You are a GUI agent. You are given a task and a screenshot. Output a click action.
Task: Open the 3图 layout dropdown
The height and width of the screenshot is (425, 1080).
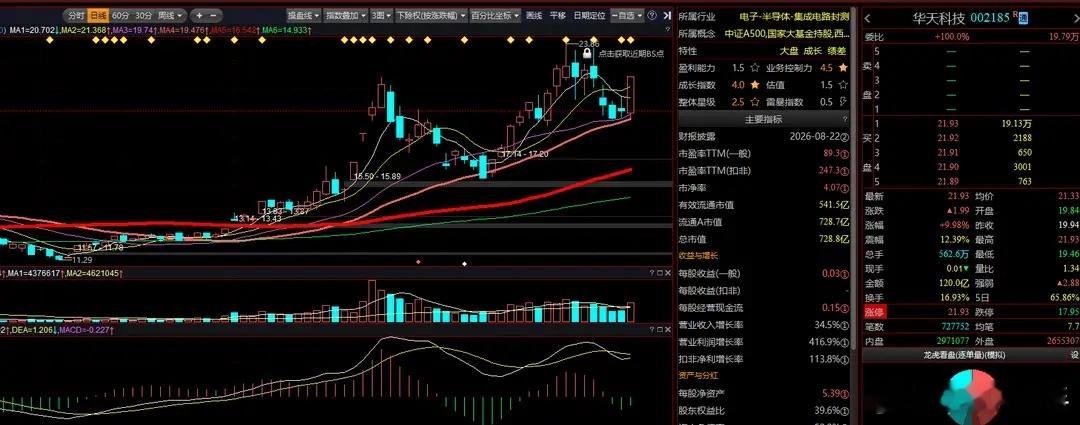[381, 15]
